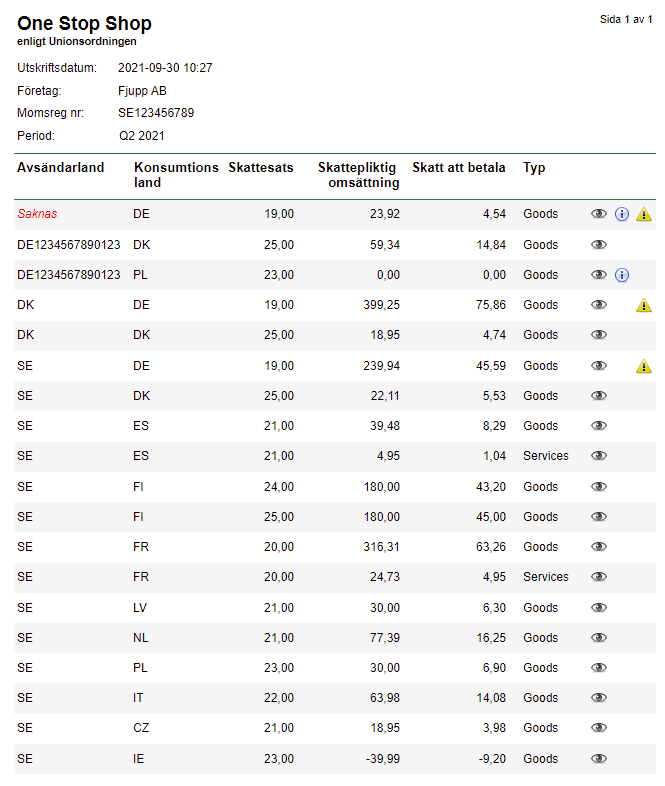The width and height of the screenshot is (665, 786).
Task: Click the Avsändarland column header
Action: 61,168
